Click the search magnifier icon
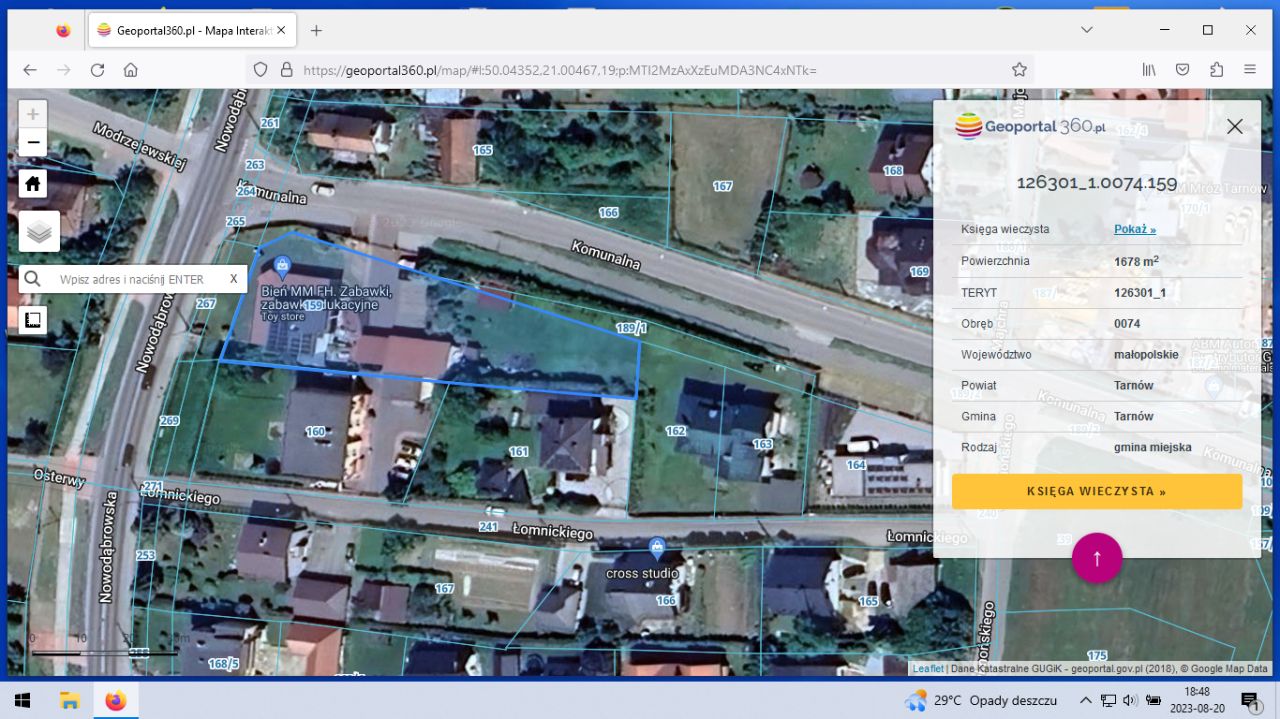The width and height of the screenshot is (1280, 719). 33,280
